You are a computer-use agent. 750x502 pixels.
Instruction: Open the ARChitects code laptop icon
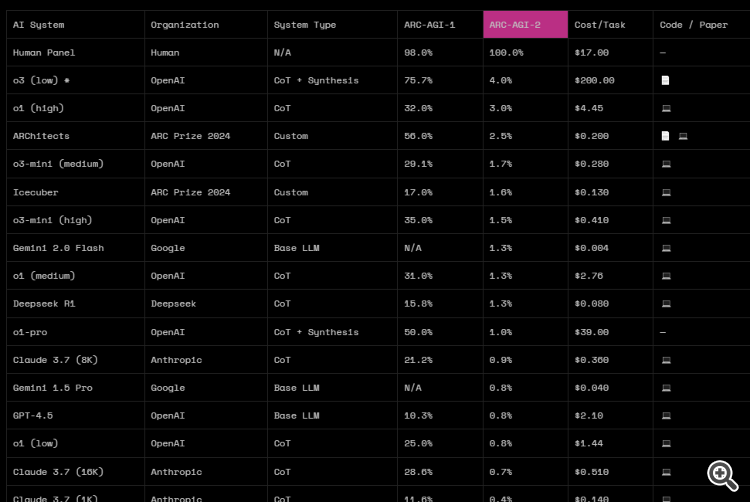click(x=683, y=136)
